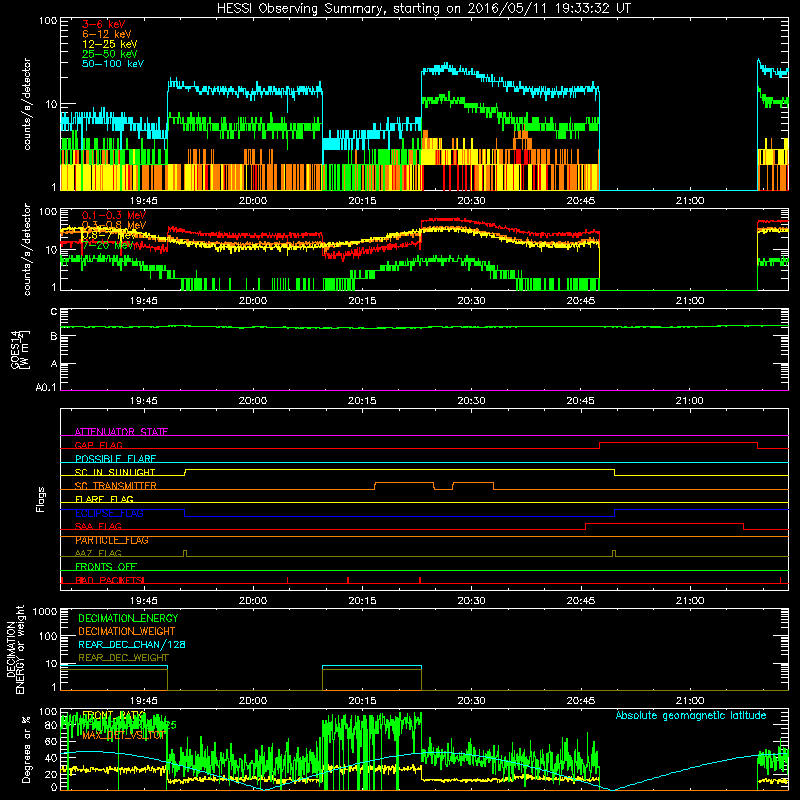Select the blue ECLIPSE_FLAG label
This screenshot has width=800, height=800.
coord(109,513)
